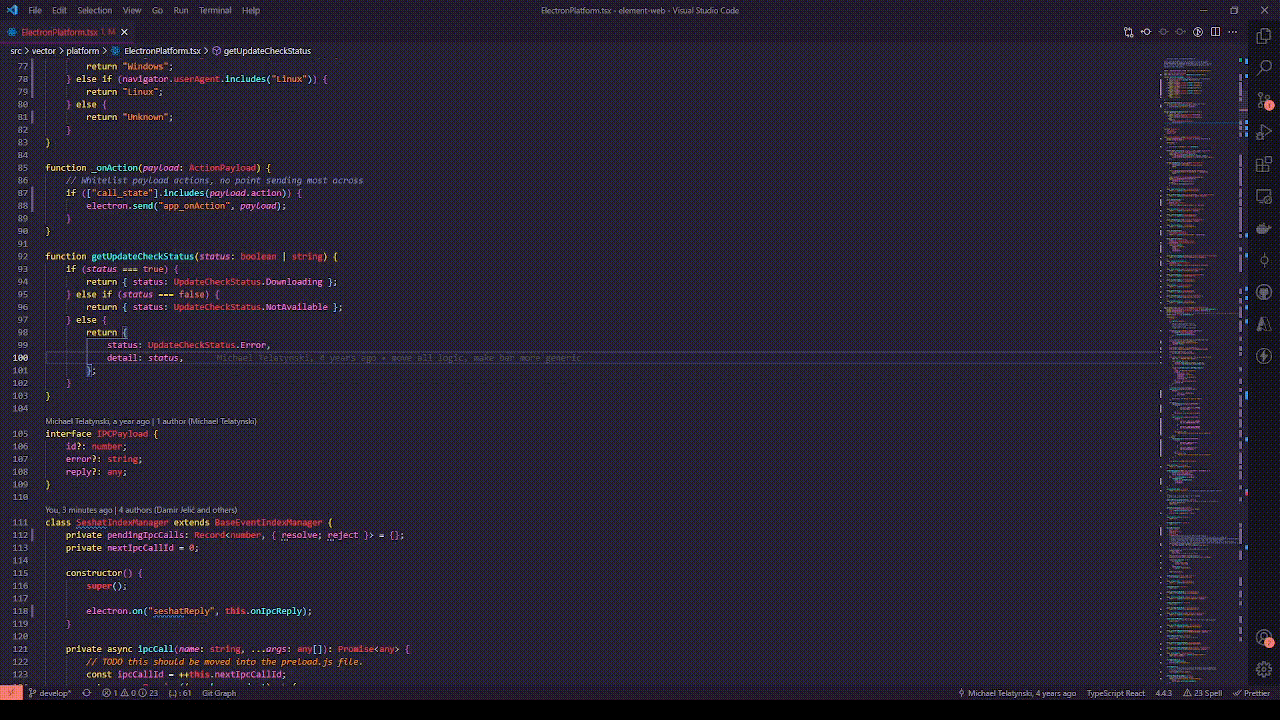Open the Extensions view

pyautogui.click(x=1264, y=164)
